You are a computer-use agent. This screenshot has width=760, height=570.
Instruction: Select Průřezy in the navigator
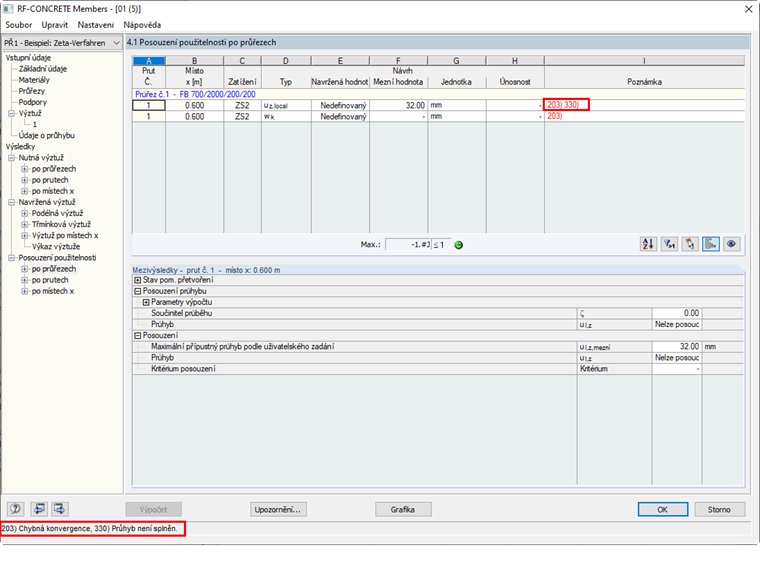click(32, 91)
